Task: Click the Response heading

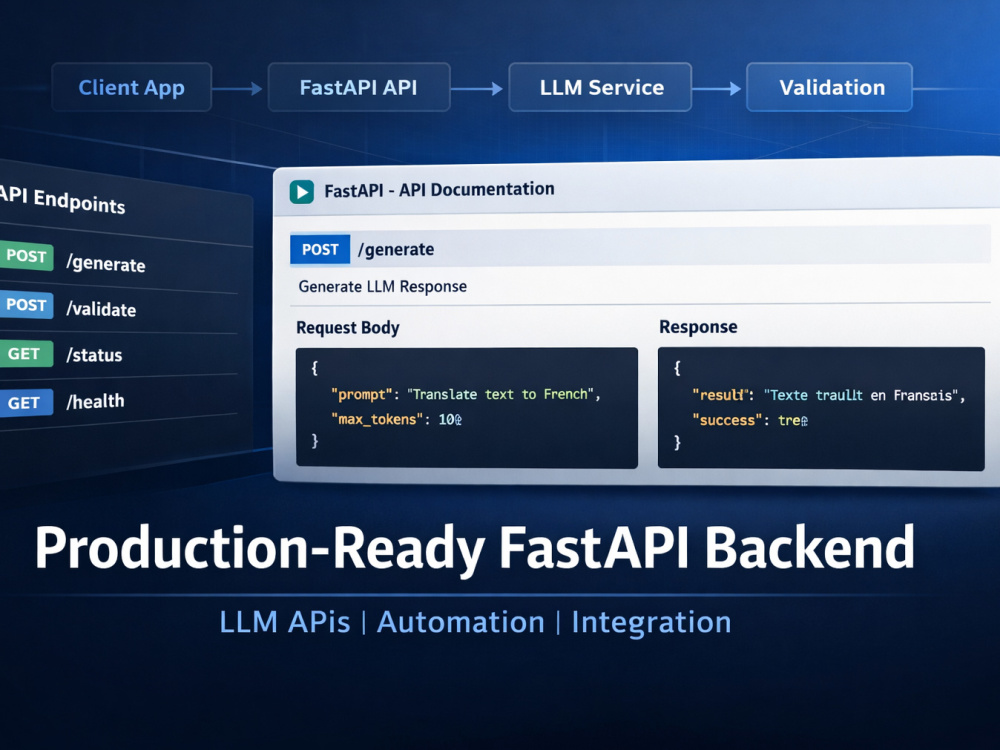Action: [698, 327]
